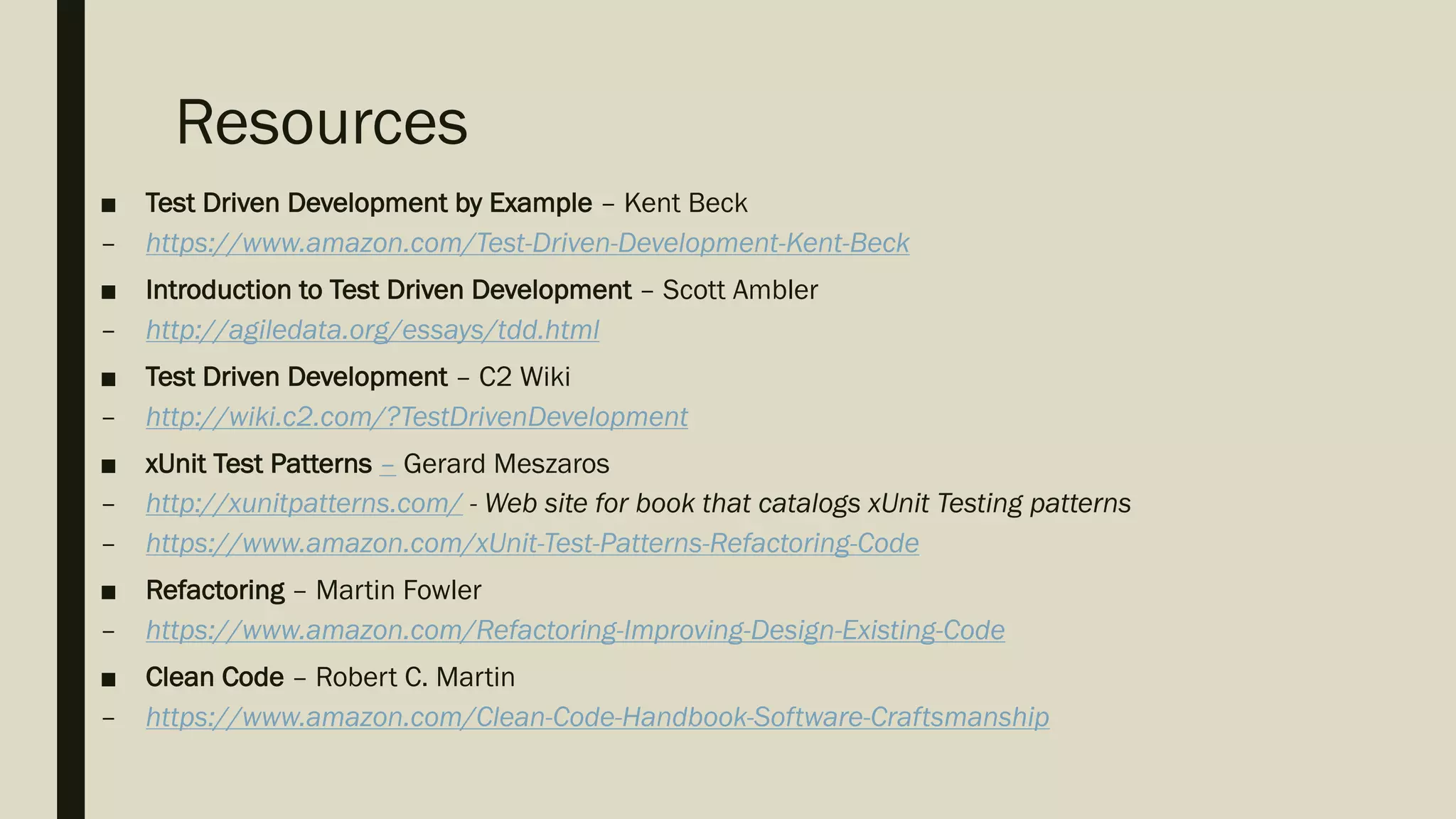Click the Resources slide title
The width and height of the screenshot is (1456, 819).
(x=321, y=122)
